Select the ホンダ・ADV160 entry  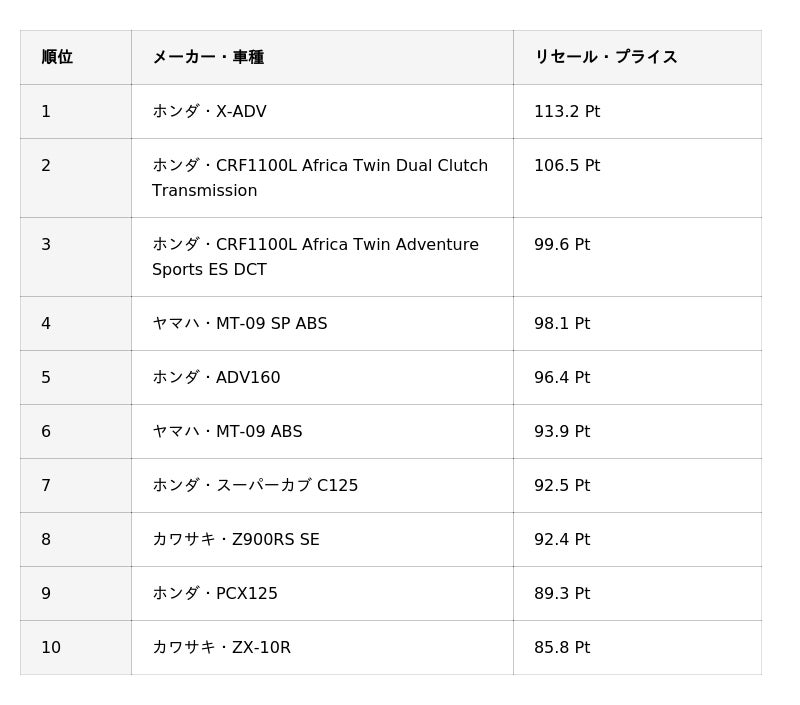tap(216, 378)
